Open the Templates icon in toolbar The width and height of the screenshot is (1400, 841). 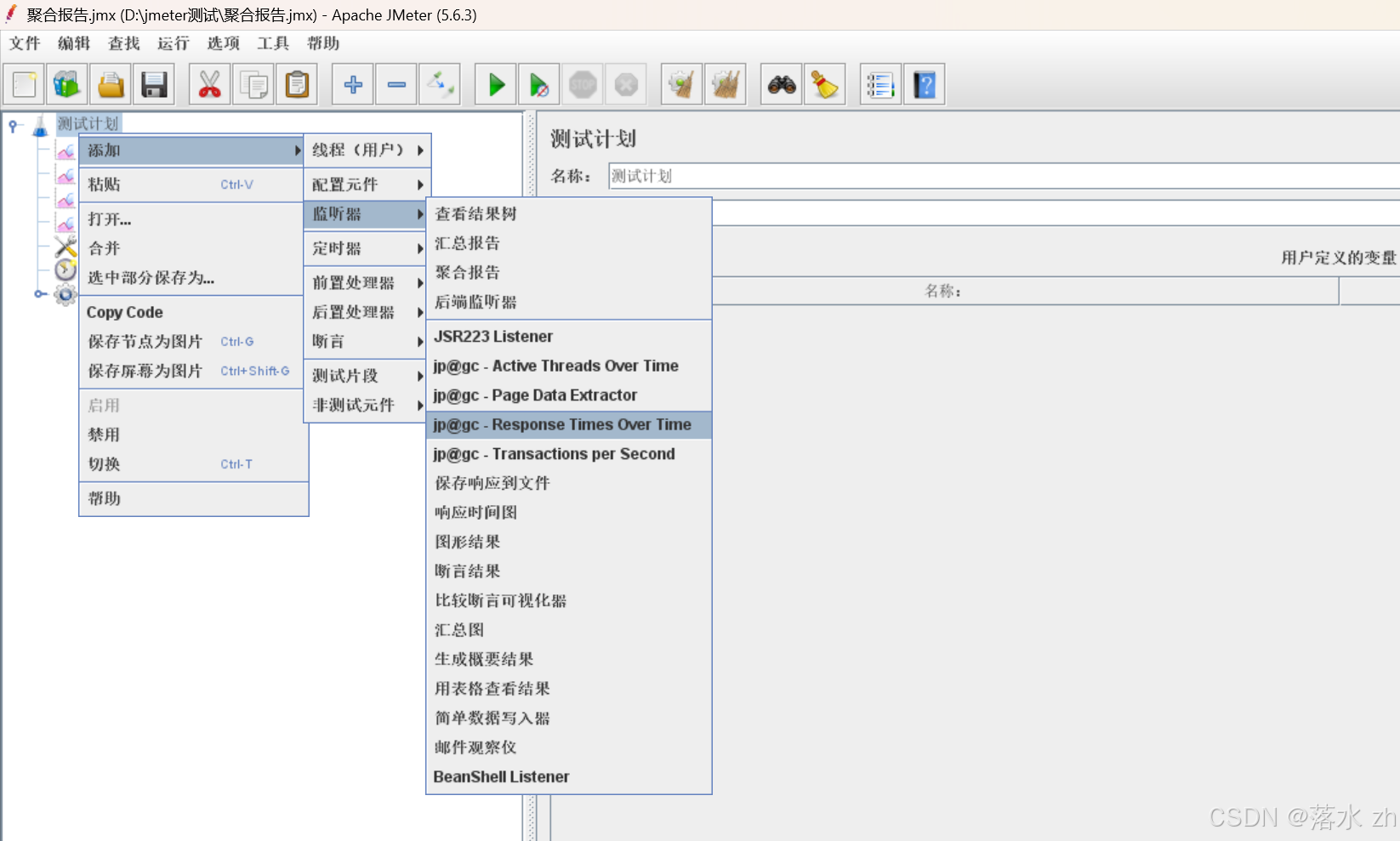(67, 84)
